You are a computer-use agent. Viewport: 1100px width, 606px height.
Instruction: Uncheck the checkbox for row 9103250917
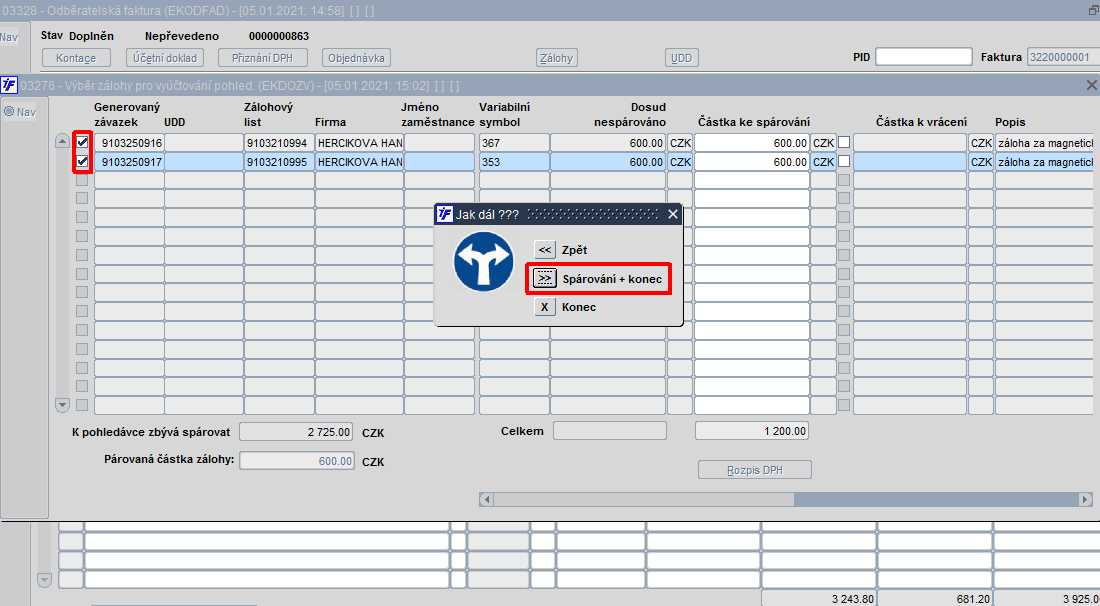tap(82, 161)
